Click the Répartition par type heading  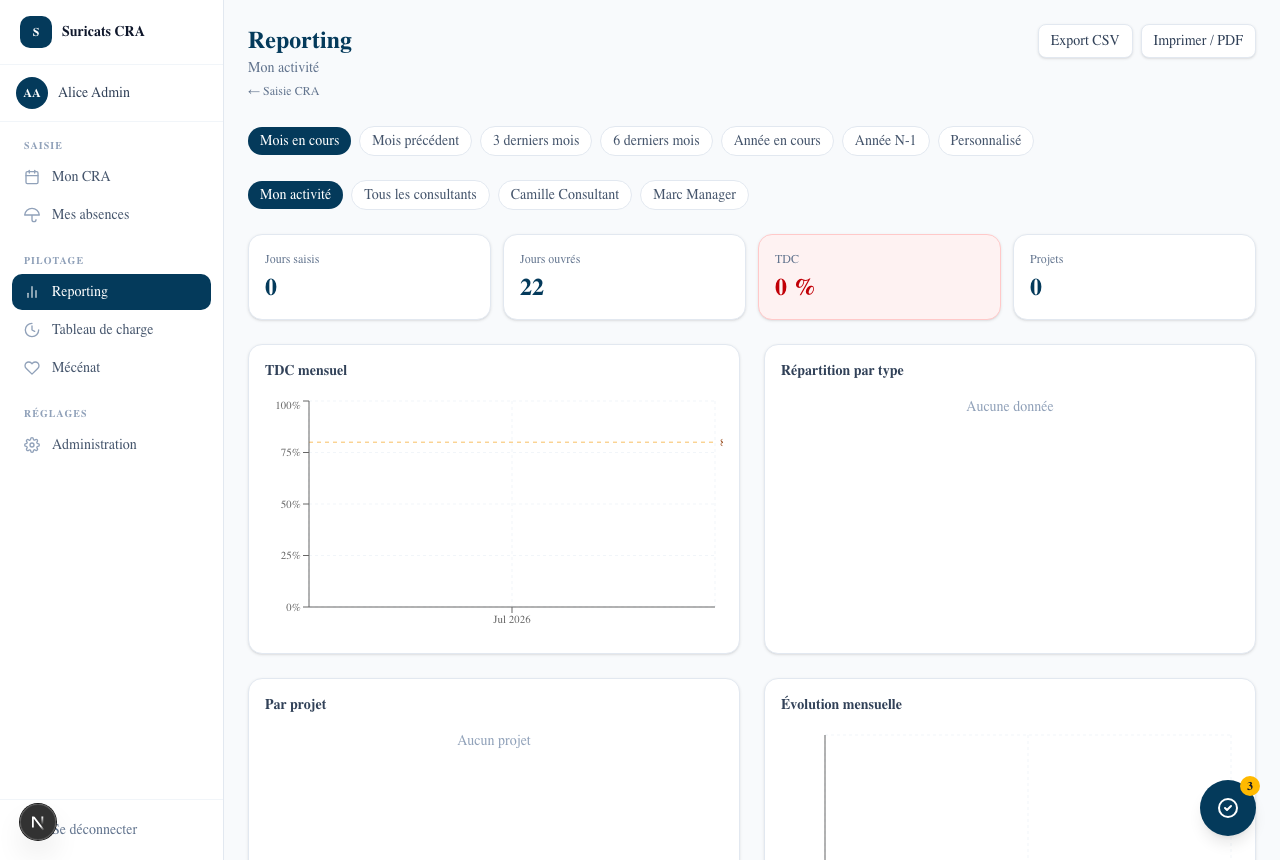point(842,371)
